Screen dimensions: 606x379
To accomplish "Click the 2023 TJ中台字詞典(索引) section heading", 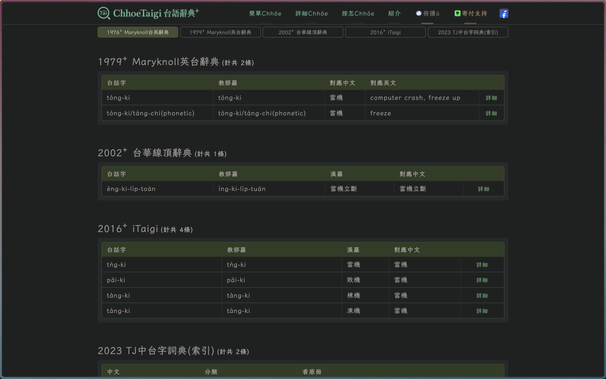I will pos(173,351).
